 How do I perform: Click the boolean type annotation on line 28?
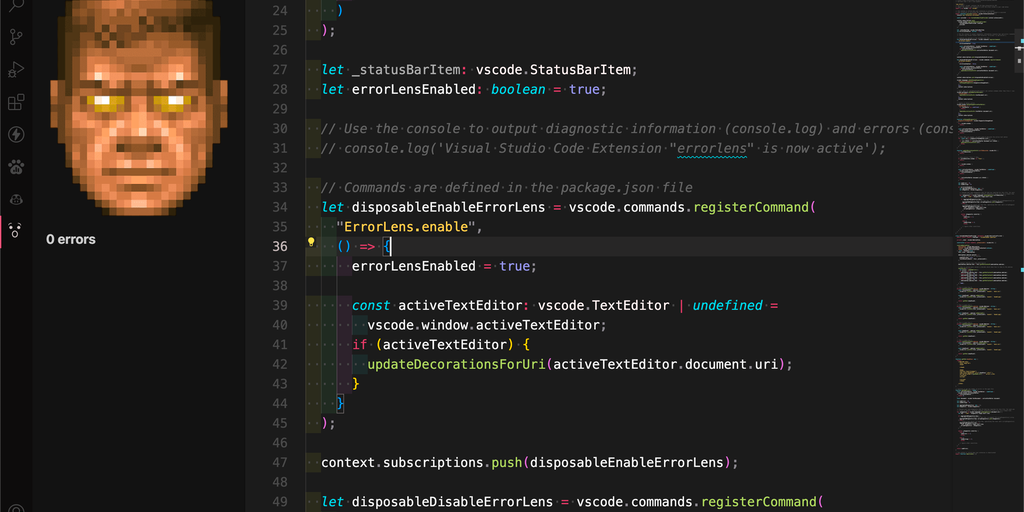click(518, 89)
